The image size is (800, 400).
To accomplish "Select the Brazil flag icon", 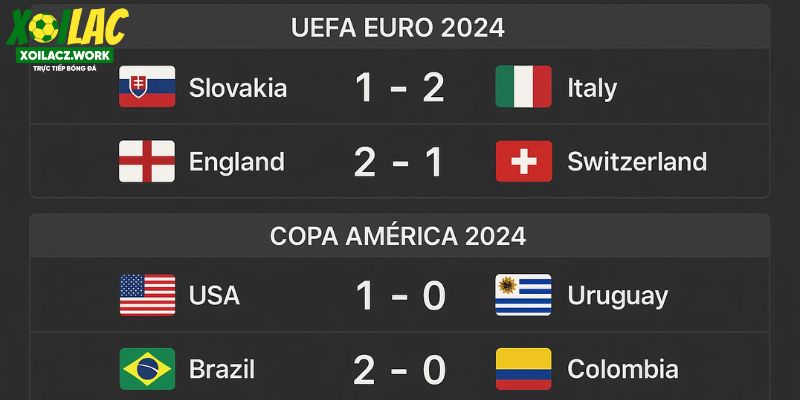I will 147,369.
